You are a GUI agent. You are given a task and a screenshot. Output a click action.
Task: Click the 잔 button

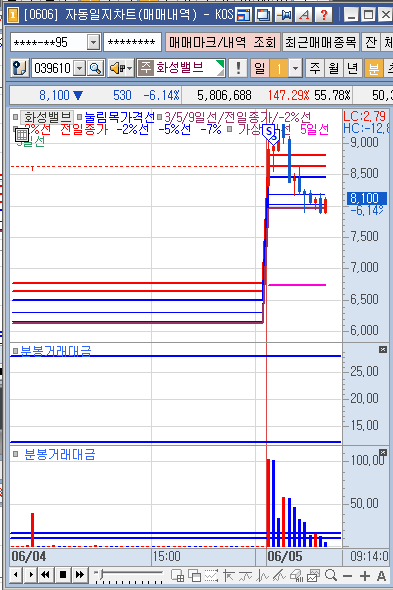[x=371, y=42]
